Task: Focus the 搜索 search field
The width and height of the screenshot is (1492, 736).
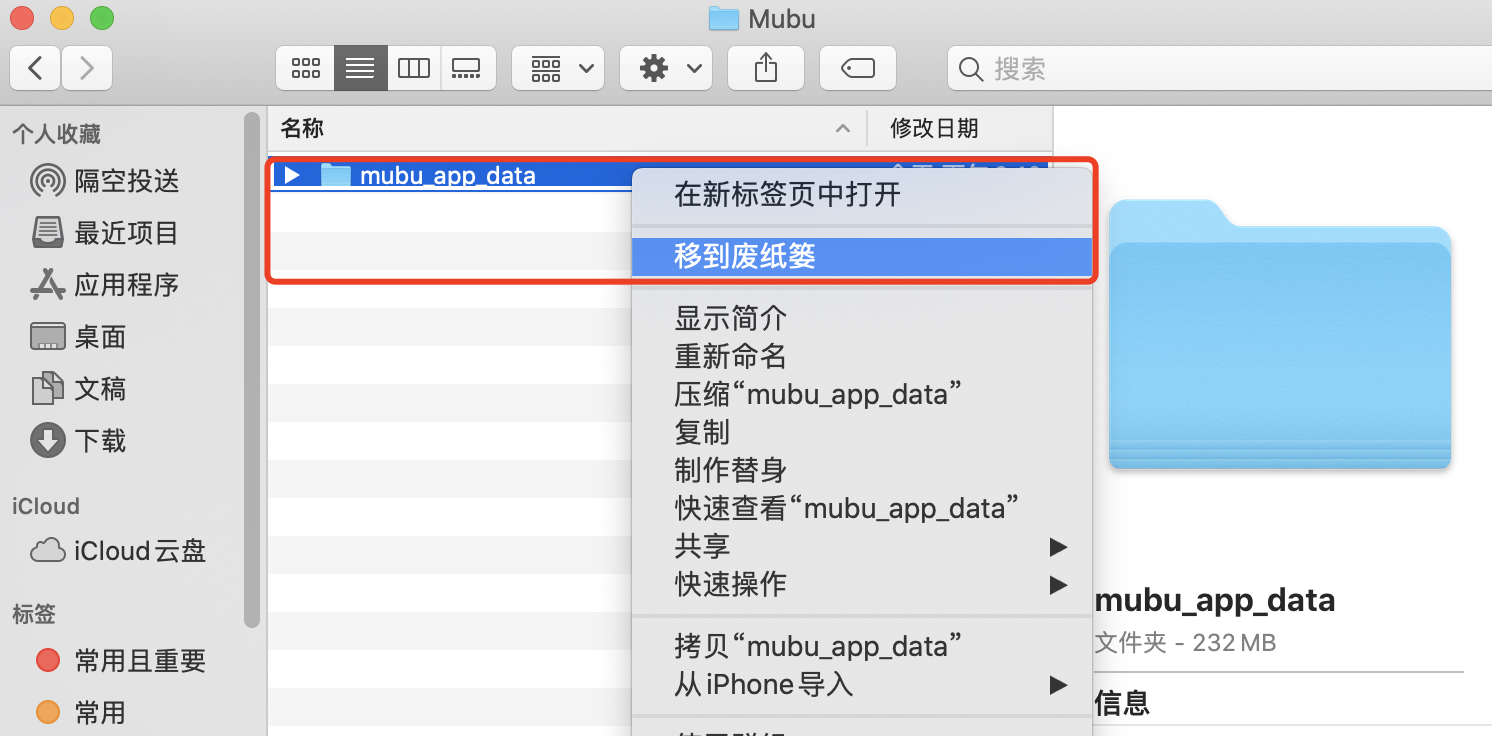Action: 1219,68
